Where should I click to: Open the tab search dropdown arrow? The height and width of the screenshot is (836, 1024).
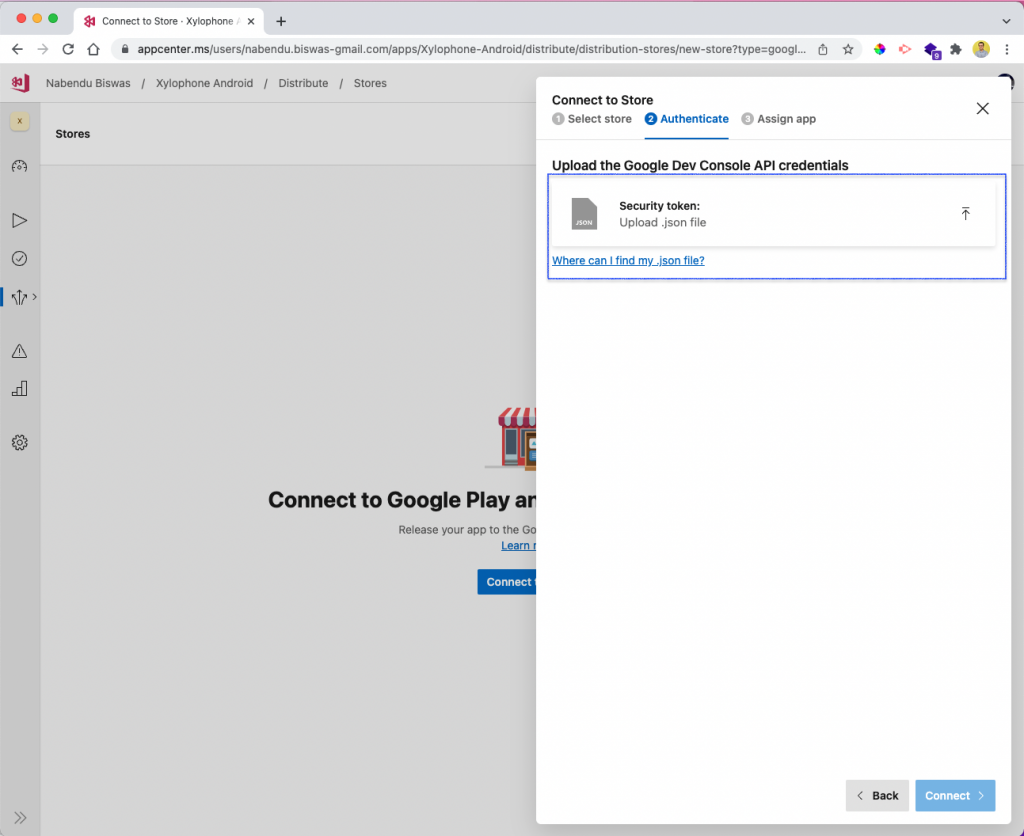(x=1006, y=22)
